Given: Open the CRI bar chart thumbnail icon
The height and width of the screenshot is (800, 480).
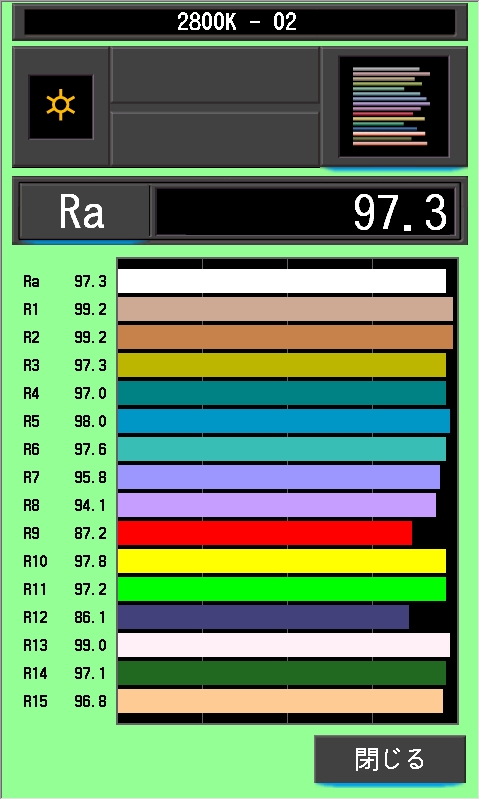Looking at the screenshot, I should (393, 107).
